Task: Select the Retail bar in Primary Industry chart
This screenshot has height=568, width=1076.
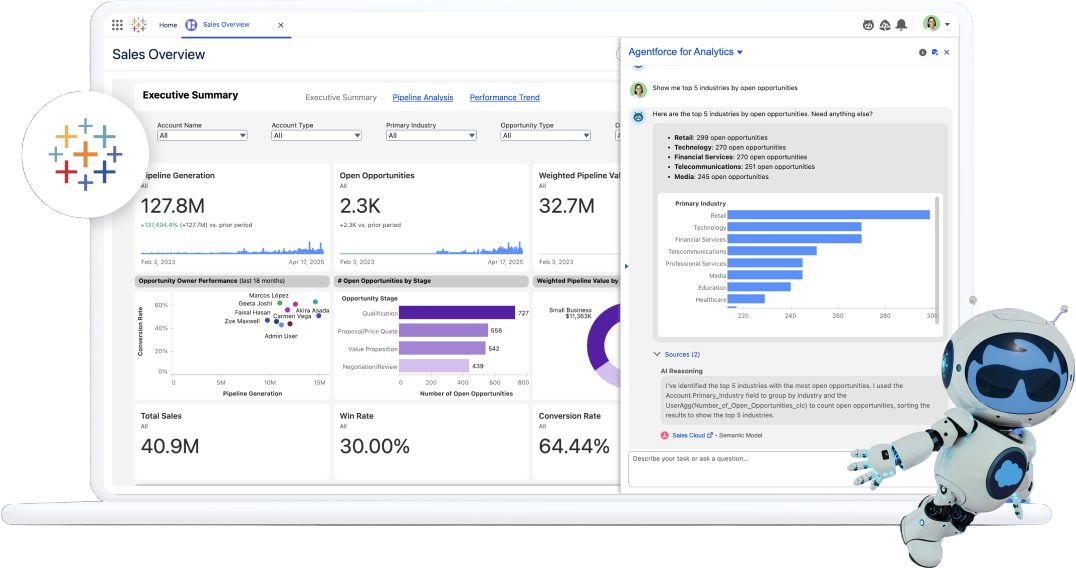Action: (828, 215)
